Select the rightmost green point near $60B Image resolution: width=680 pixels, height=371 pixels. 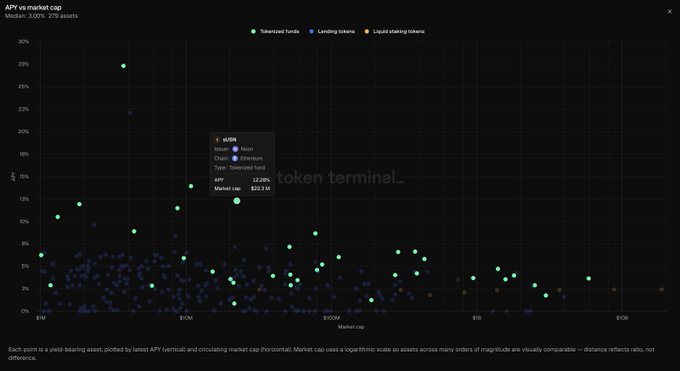tap(588, 279)
